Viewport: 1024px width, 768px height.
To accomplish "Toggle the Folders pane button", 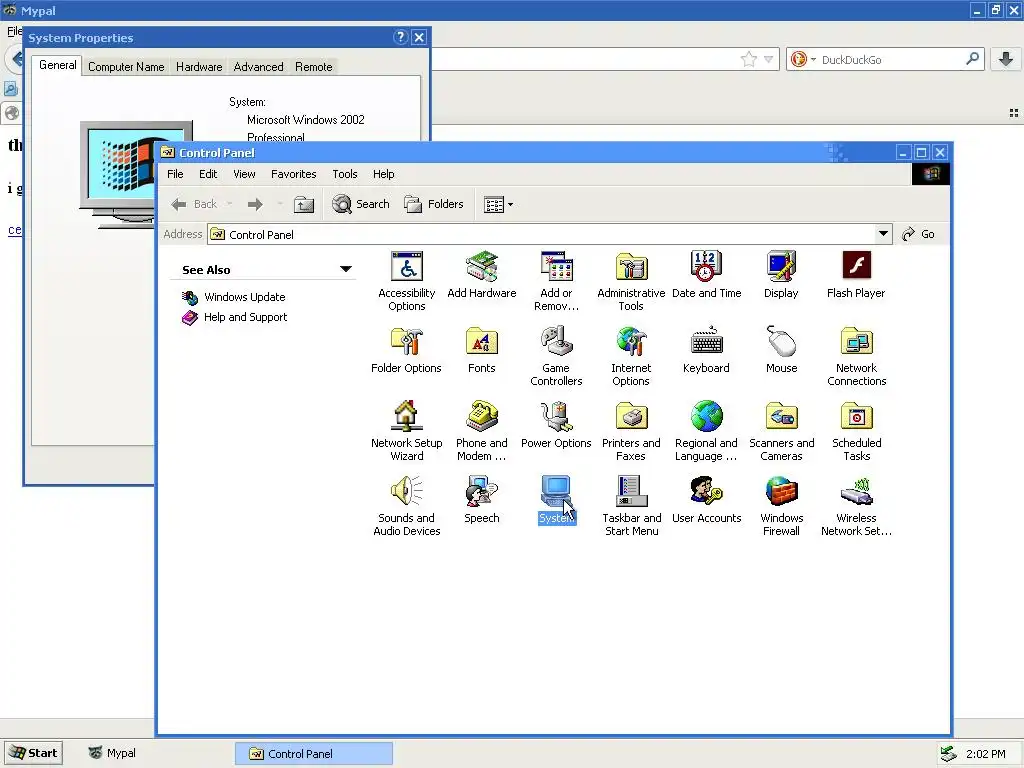I will coord(434,204).
